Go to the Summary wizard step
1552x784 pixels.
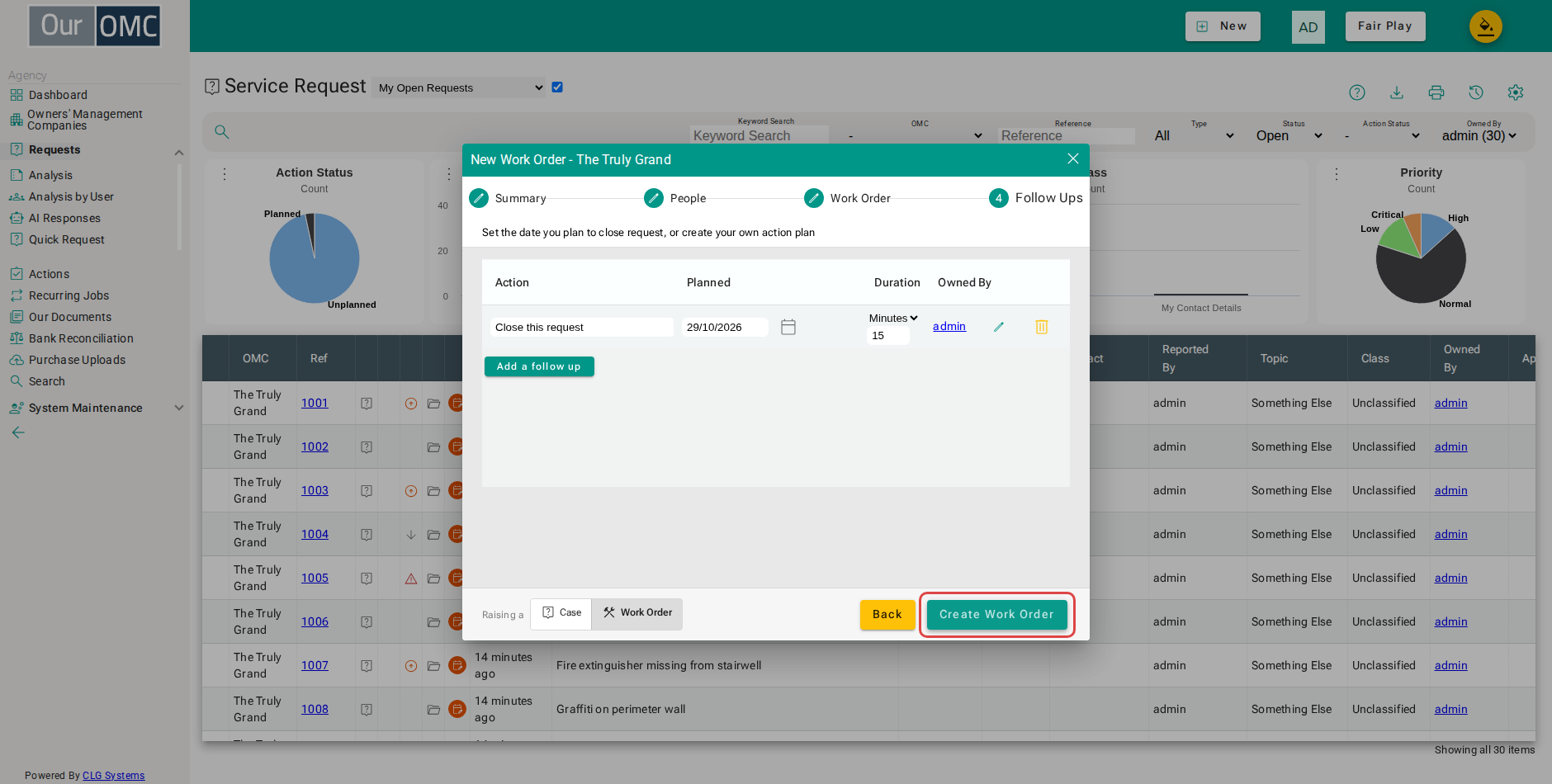[x=508, y=198]
